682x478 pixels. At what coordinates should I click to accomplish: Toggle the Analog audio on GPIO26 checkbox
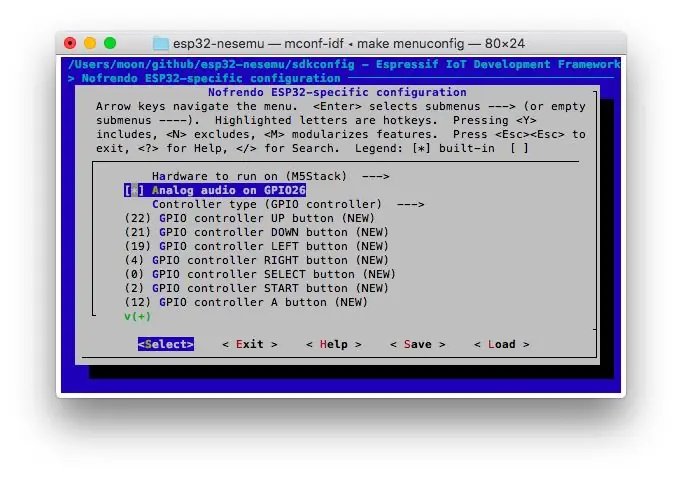[134, 190]
